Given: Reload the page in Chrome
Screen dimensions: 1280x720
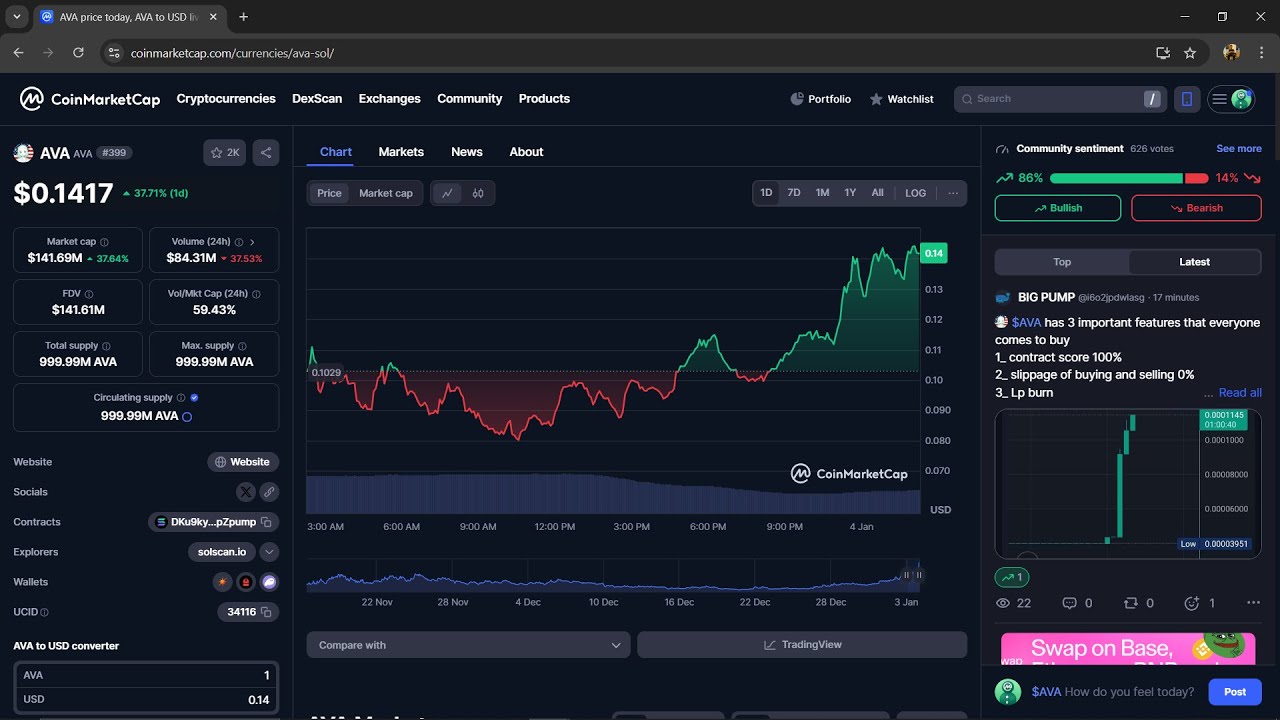Looking at the screenshot, I should coord(78,52).
